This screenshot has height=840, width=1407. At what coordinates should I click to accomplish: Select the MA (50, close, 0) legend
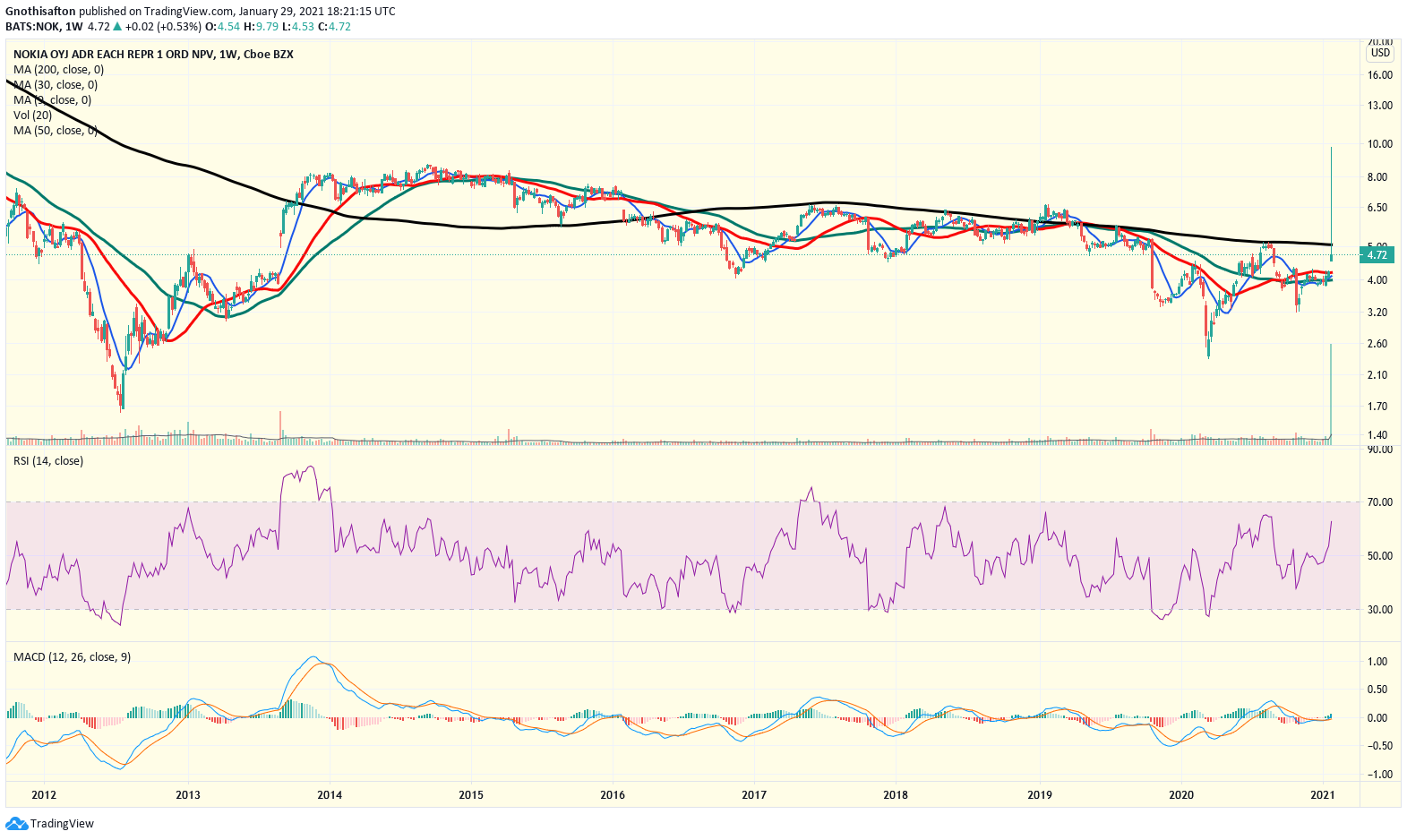(56, 131)
